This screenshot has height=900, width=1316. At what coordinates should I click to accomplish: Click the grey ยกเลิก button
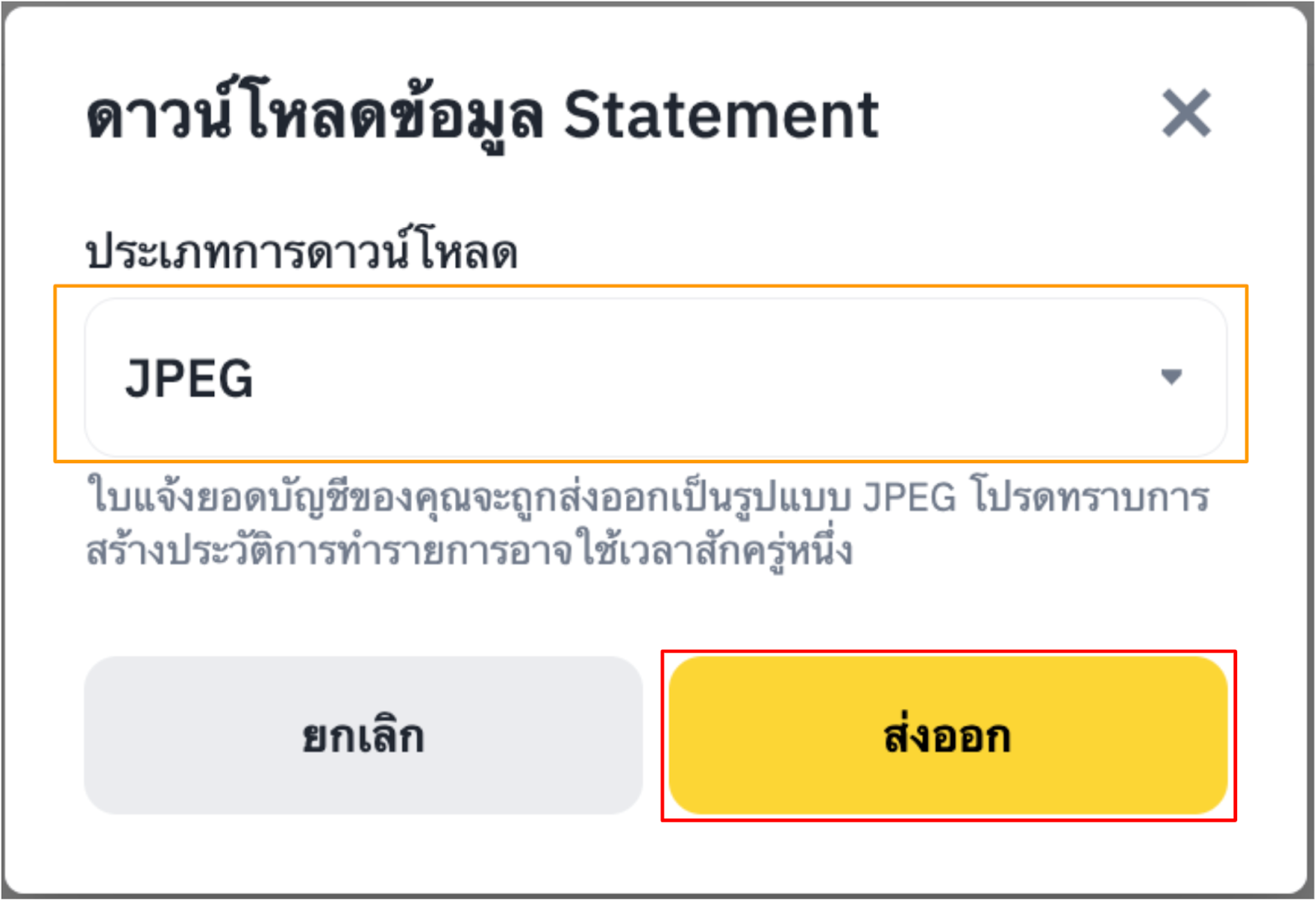pyautogui.click(x=363, y=735)
